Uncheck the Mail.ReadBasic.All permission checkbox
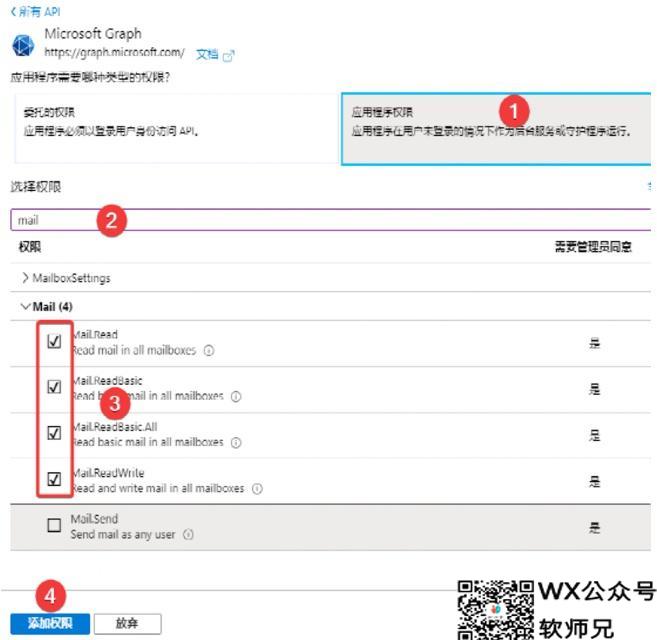The image size is (657, 640). pyautogui.click(x=54, y=433)
